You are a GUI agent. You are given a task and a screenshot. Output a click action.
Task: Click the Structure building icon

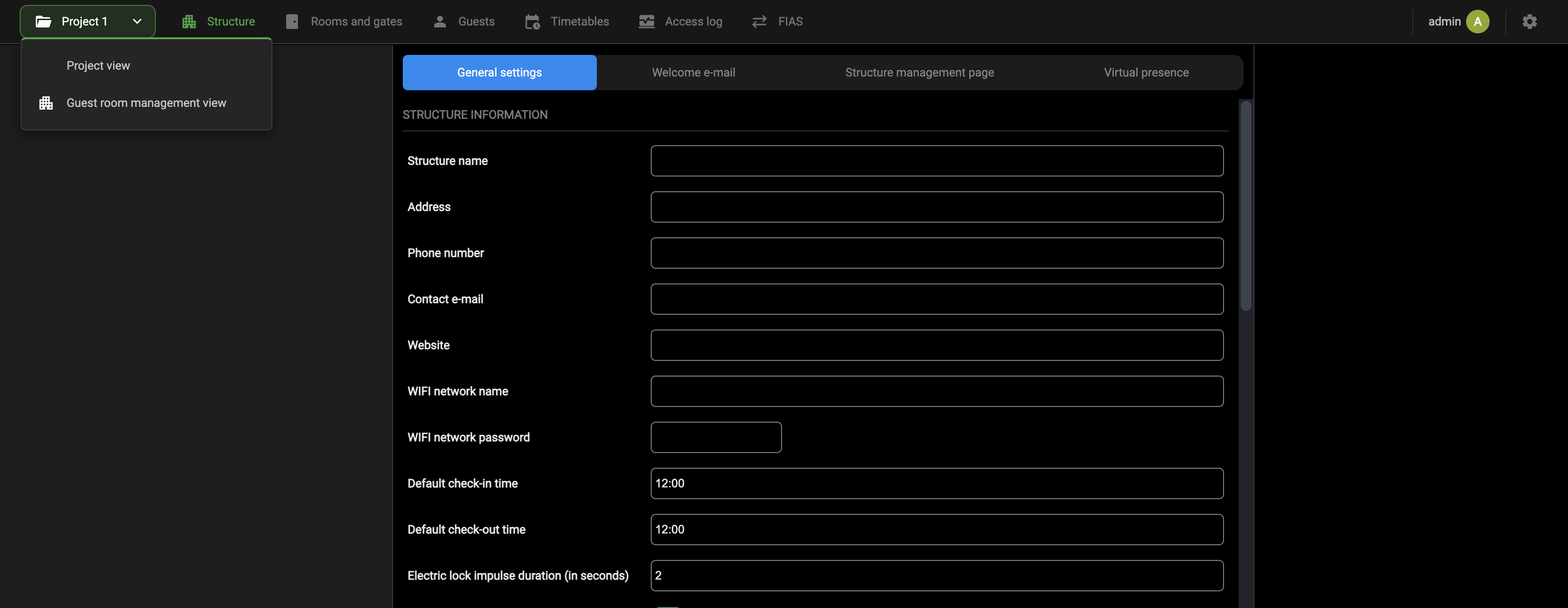[x=189, y=21]
